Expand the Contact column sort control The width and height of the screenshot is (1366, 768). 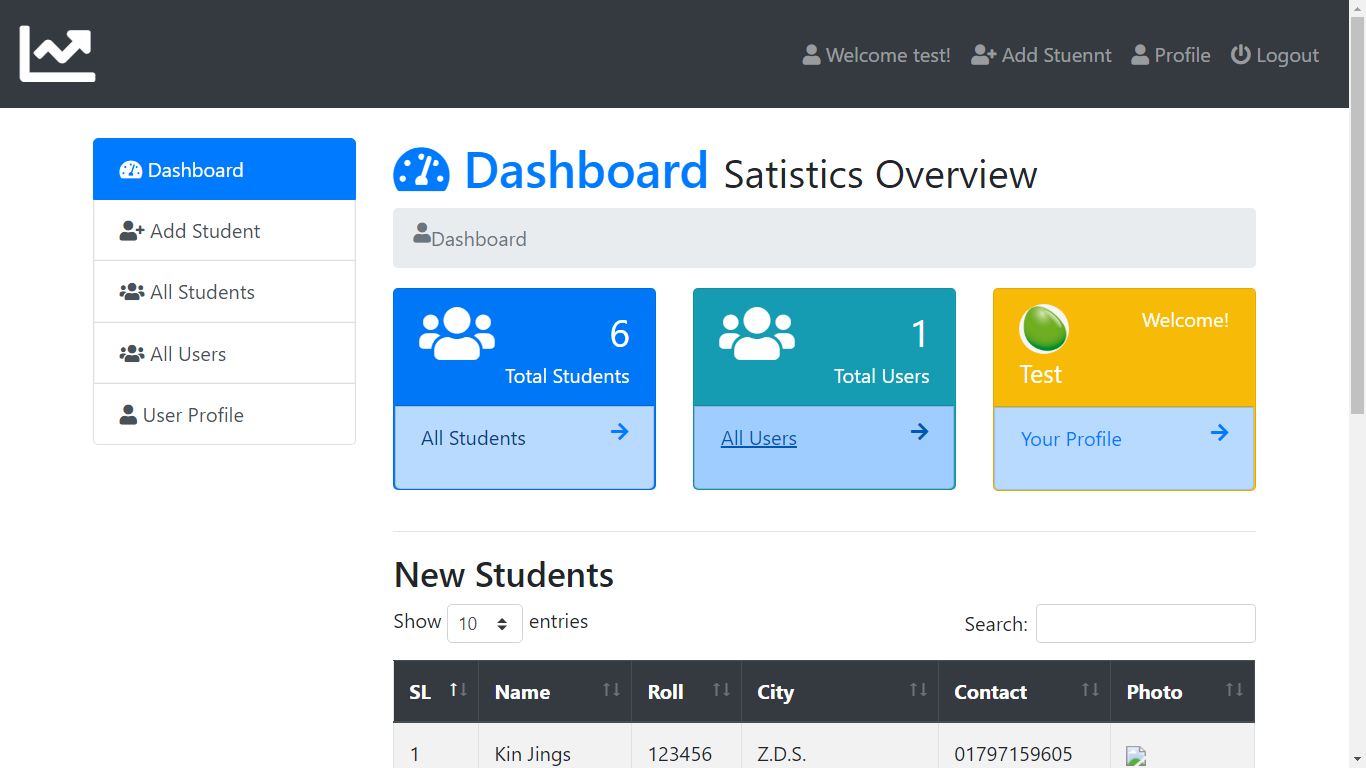tap(1090, 690)
